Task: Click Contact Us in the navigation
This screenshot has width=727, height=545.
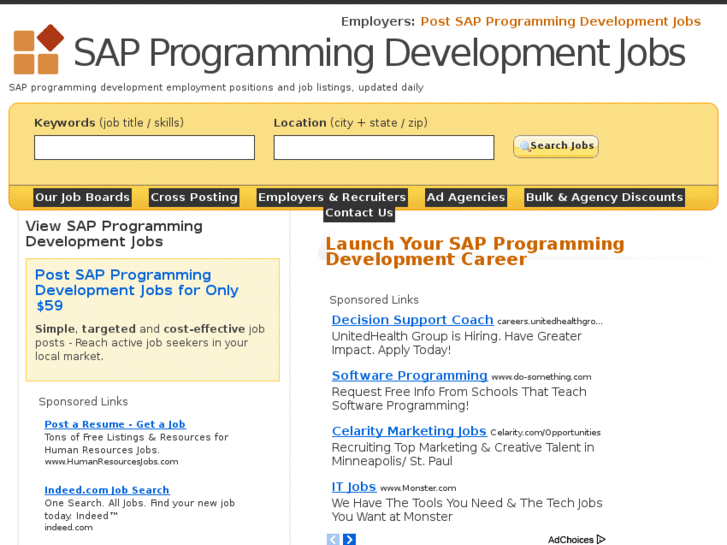Action: [359, 213]
